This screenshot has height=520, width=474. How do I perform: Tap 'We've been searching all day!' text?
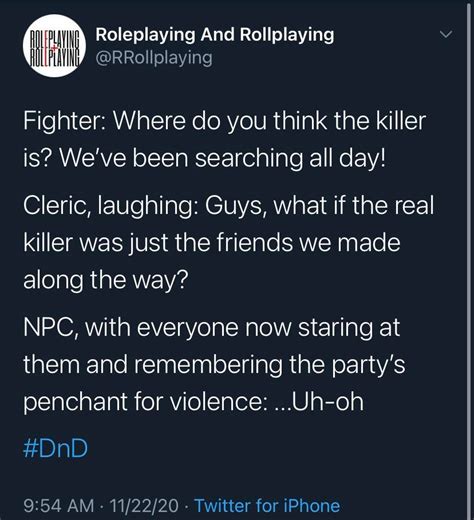point(223,159)
